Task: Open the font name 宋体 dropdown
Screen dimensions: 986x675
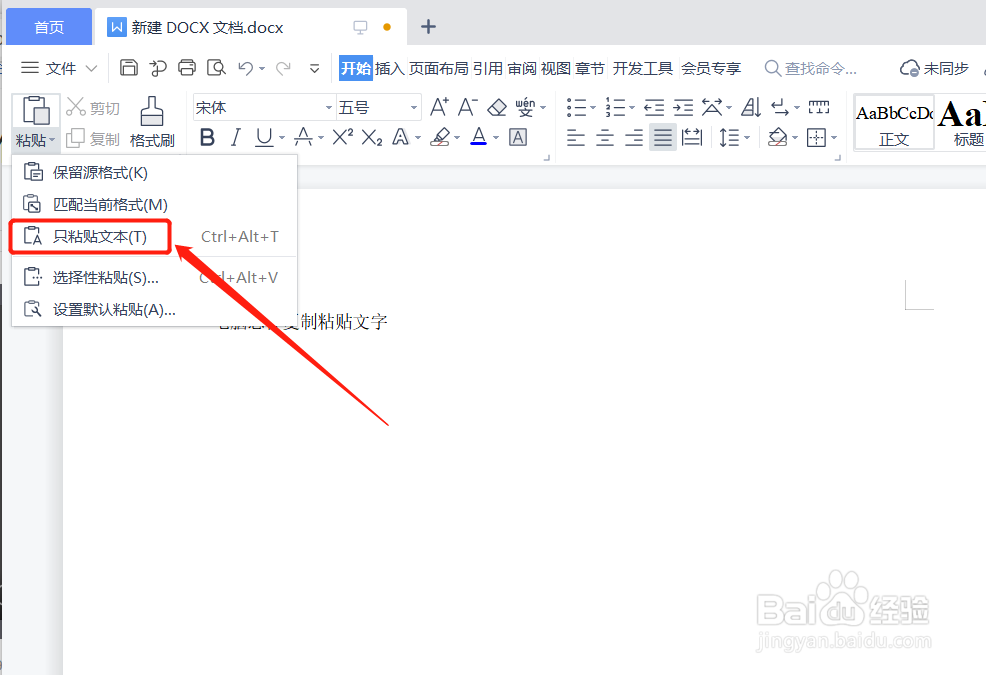Action: pyautogui.click(x=328, y=108)
